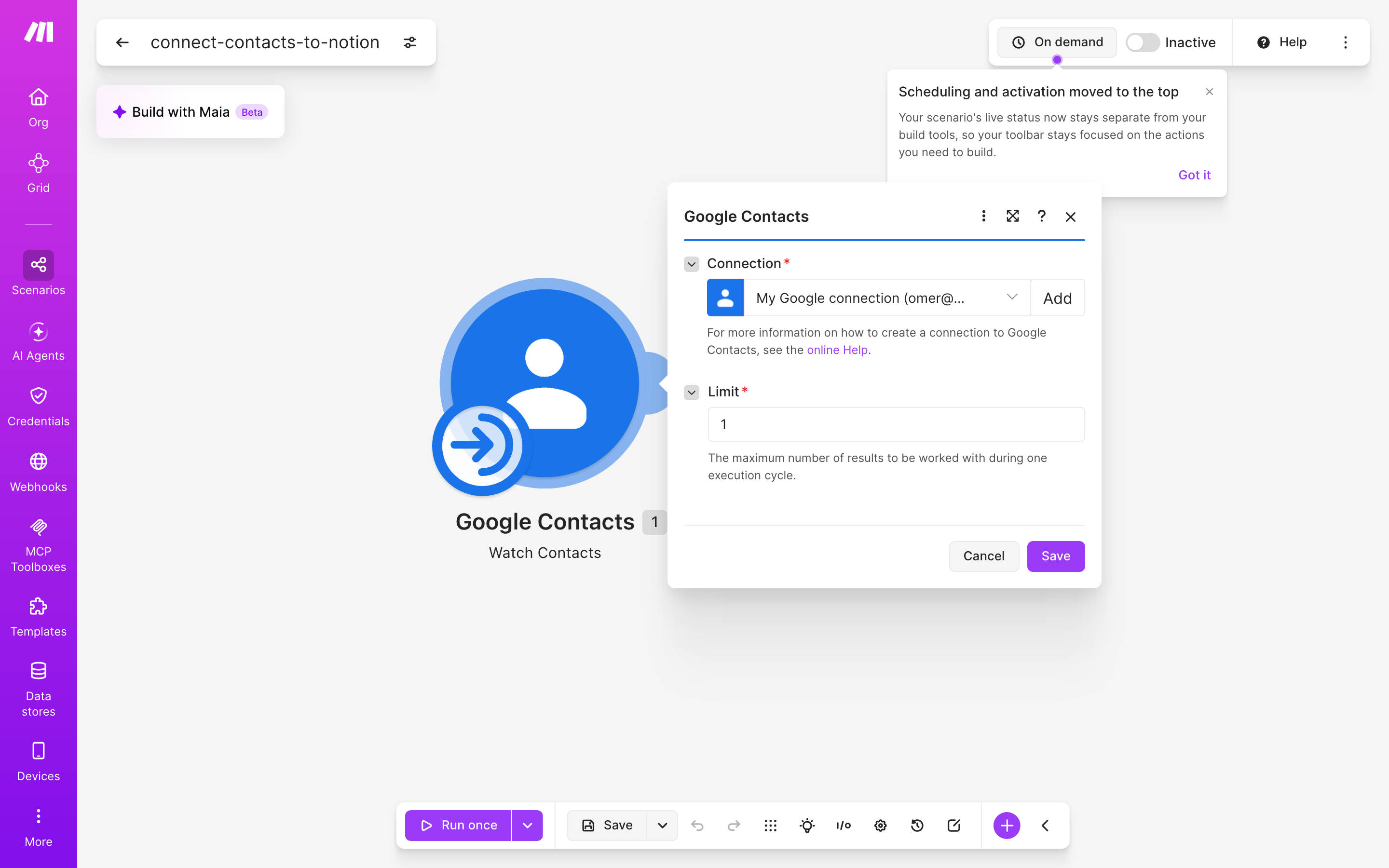Open the gear scenario settings in toolbar

click(881, 826)
